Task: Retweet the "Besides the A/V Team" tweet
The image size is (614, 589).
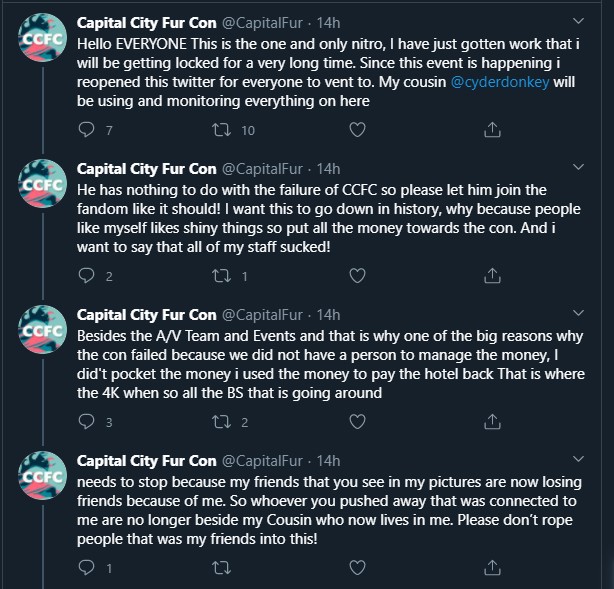Action: (222, 422)
